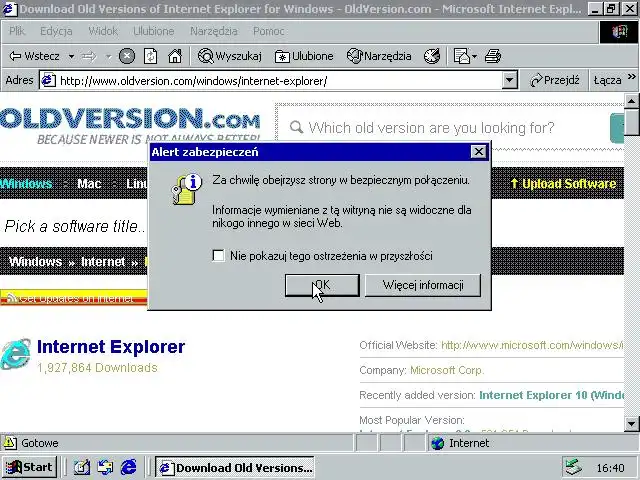This screenshot has height=480, width=640.
Task: Click the scrollbar down arrow
Action: click(x=631, y=424)
